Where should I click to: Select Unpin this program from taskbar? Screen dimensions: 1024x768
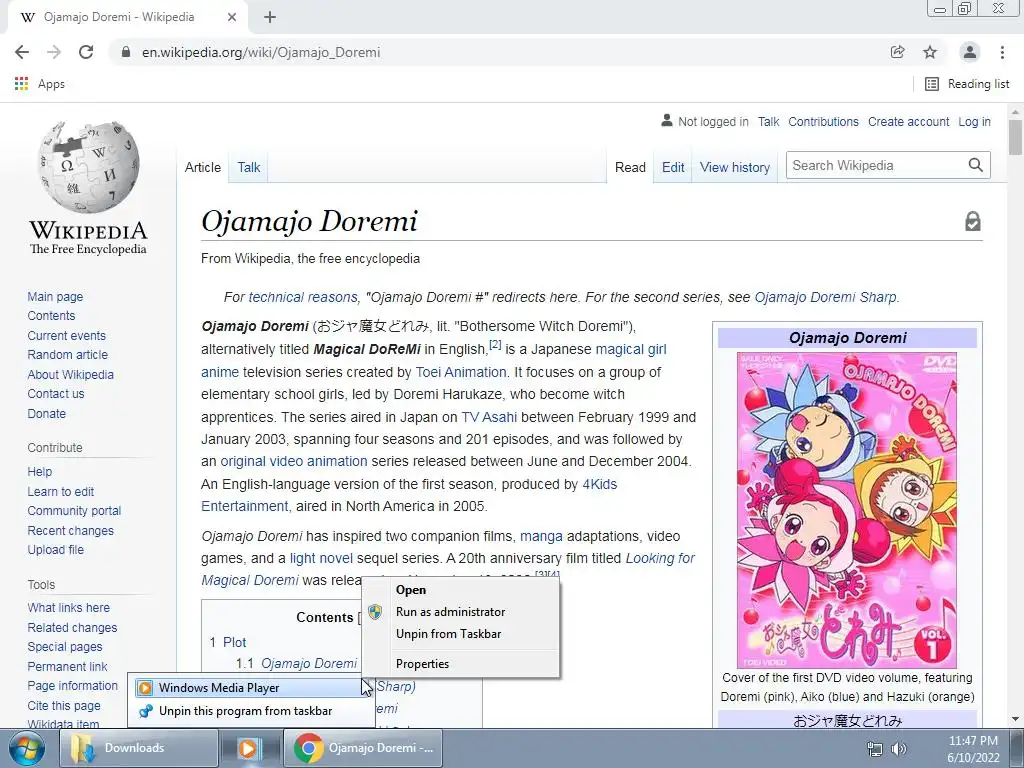click(x=251, y=711)
